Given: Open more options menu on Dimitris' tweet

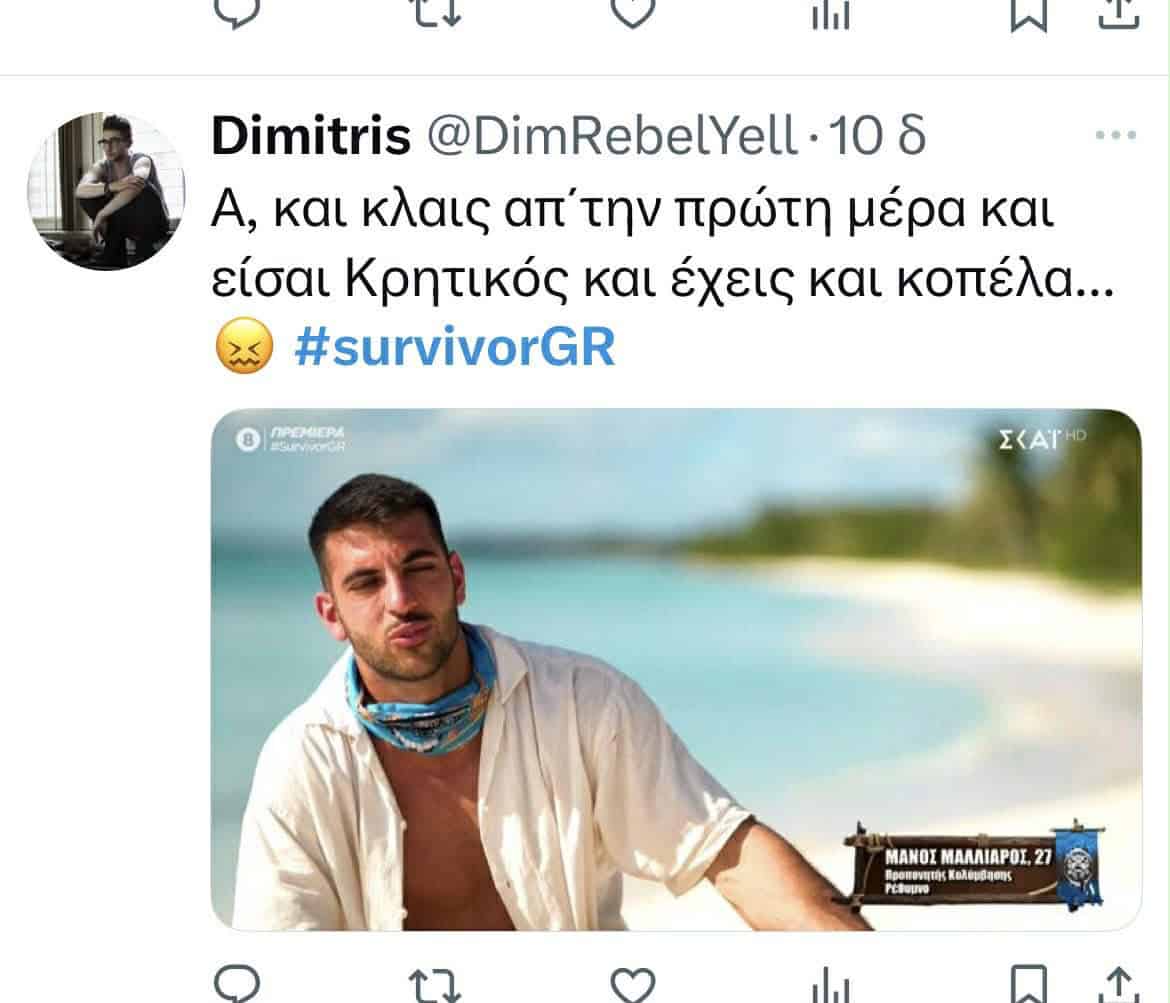Looking at the screenshot, I should pos(1116,135).
